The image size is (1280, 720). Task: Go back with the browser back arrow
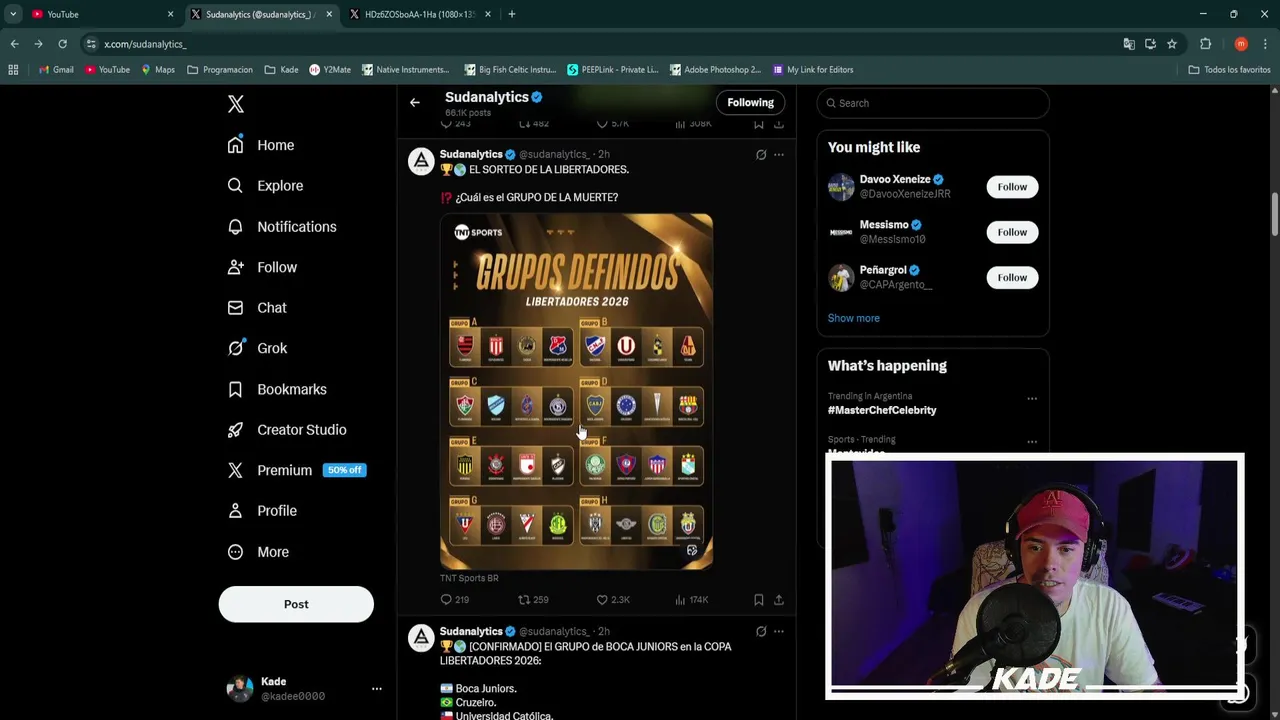click(15, 44)
